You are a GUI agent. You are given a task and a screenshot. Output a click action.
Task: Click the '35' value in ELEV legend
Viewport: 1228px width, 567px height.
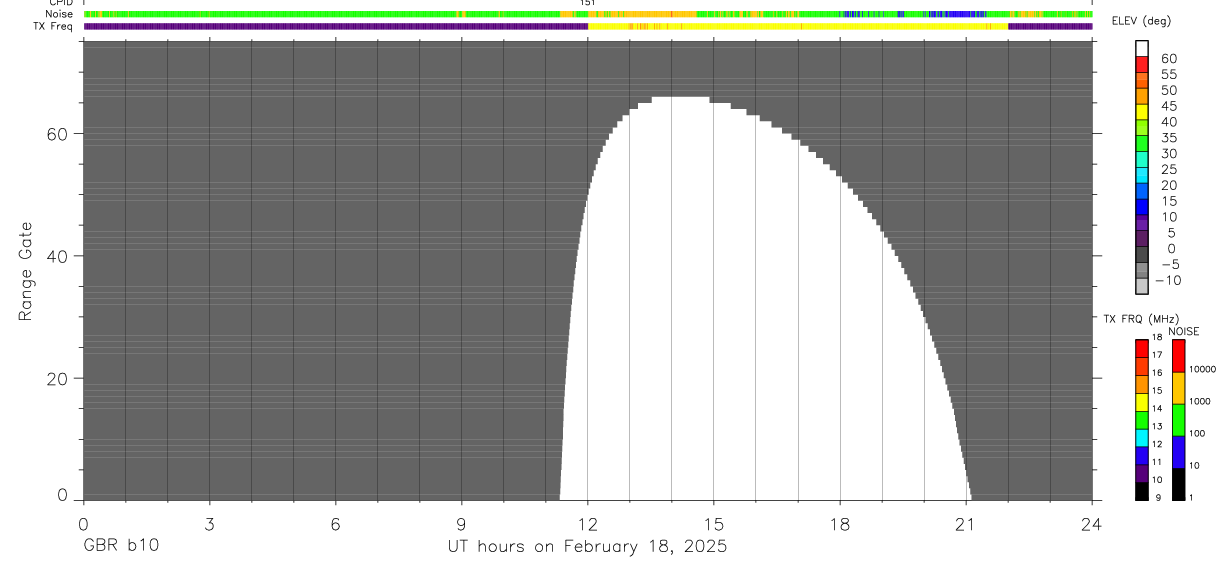[1169, 138]
